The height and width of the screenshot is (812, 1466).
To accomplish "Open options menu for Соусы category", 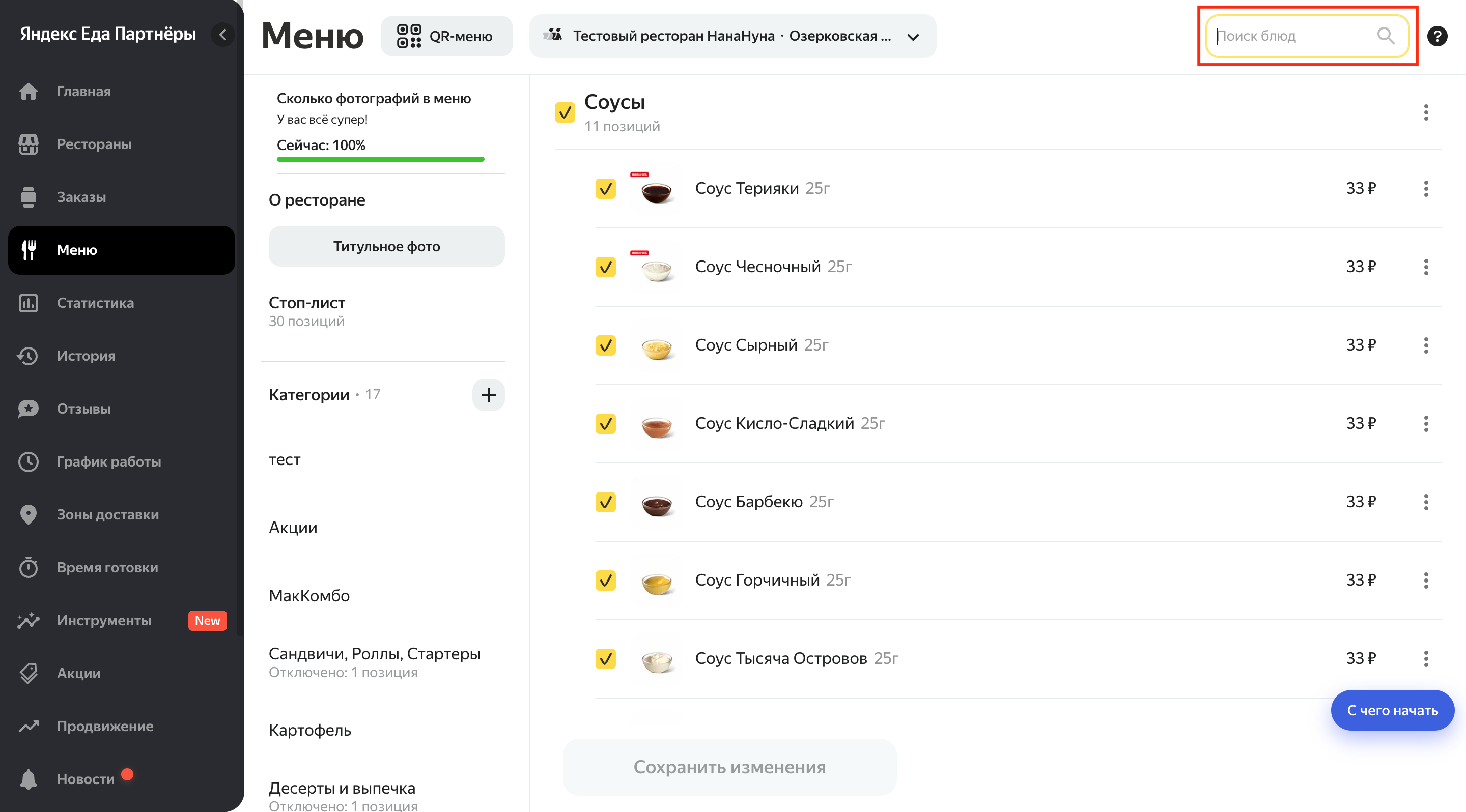I will 1426,112.
